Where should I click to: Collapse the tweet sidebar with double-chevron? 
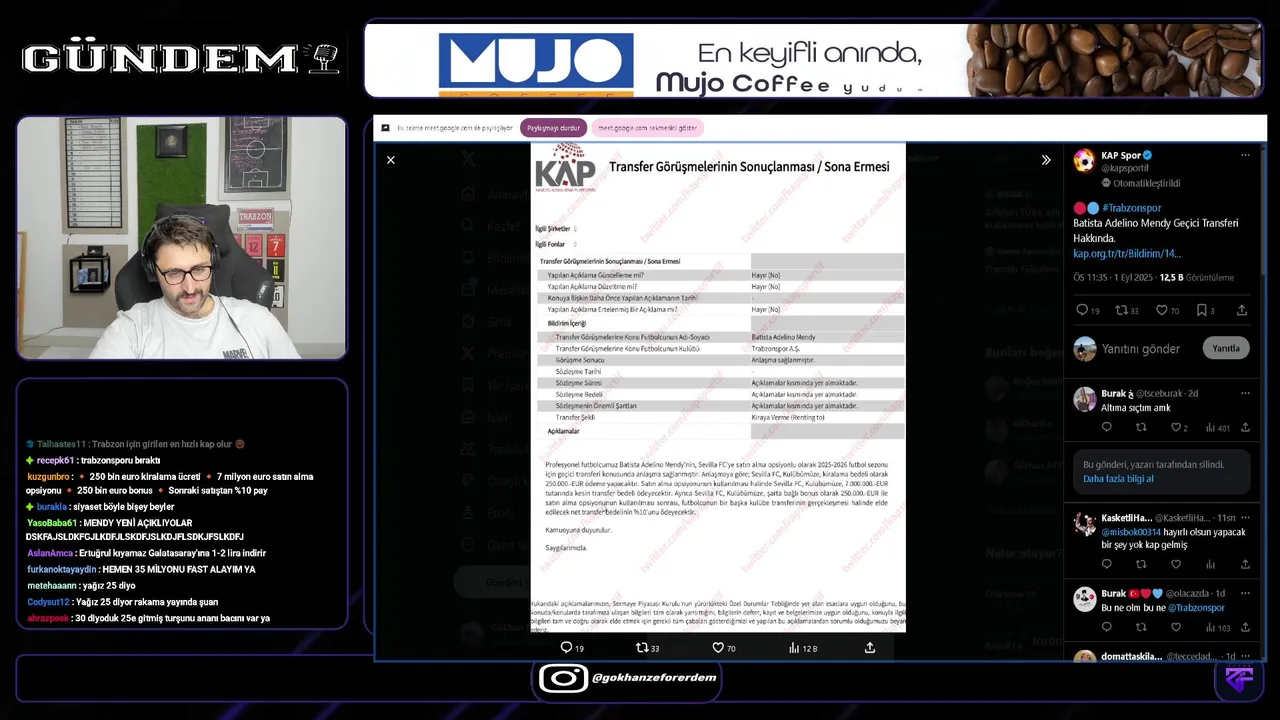1046,160
